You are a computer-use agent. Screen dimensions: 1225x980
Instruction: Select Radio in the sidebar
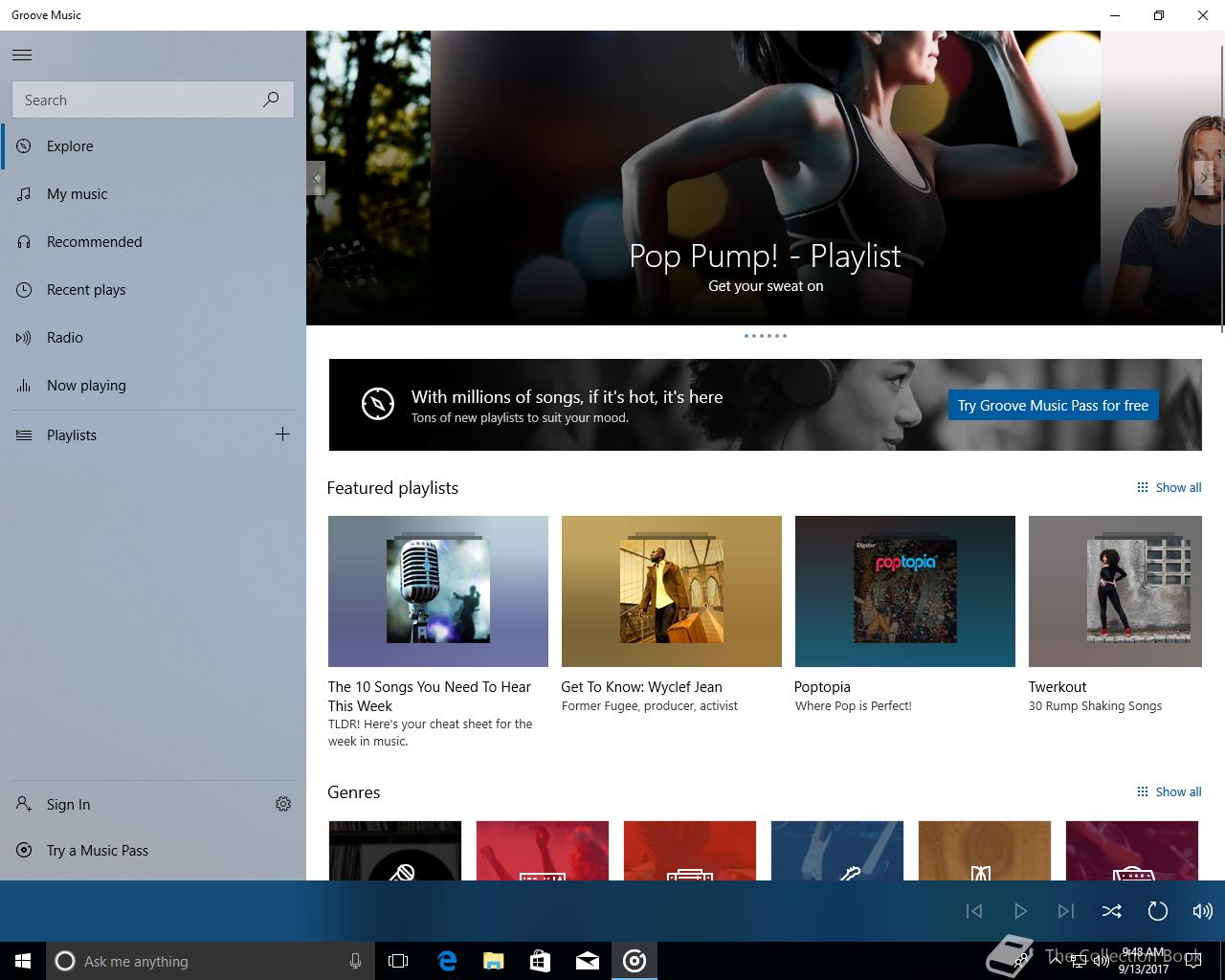(153, 338)
